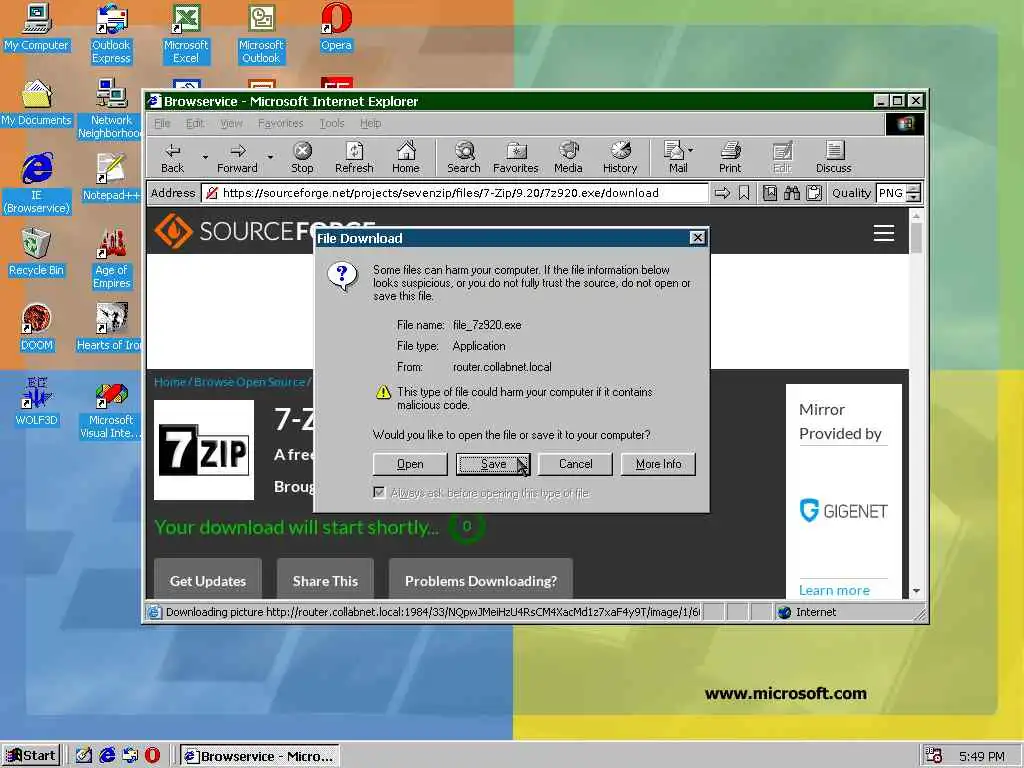Click Save in the File Download dialog
The height and width of the screenshot is (768, 1024).
click(493, 464)
